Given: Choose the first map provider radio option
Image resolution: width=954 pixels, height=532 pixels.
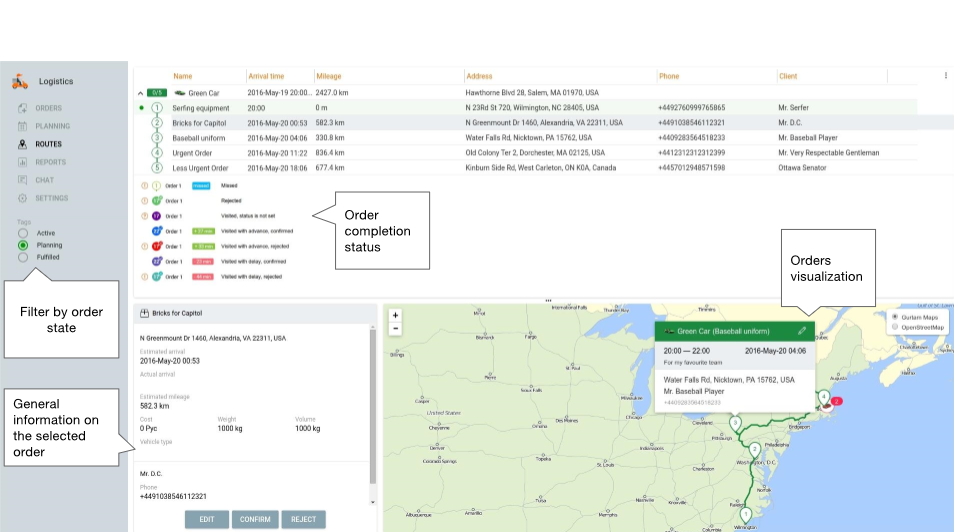Looking at the screenshot, I should point(895,317).
